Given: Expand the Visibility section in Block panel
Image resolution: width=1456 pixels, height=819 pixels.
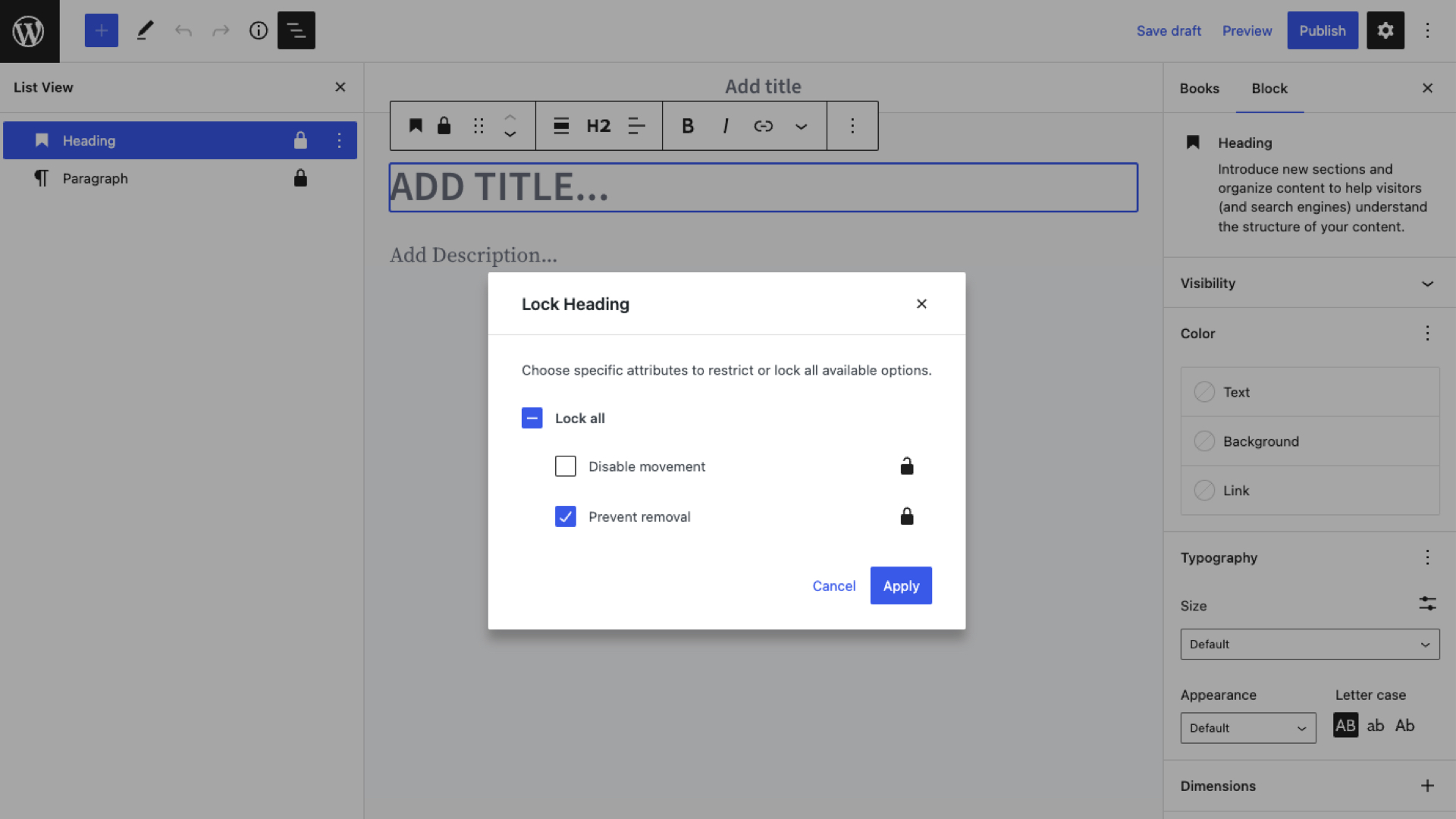Looking at the screenshot, I should [1428, 283].
